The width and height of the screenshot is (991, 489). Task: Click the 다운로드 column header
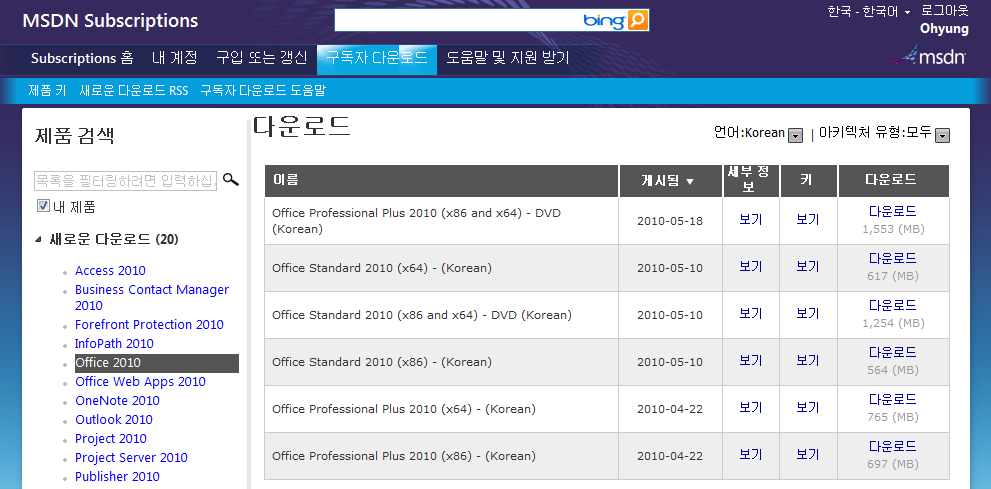(x=894, y=181)
